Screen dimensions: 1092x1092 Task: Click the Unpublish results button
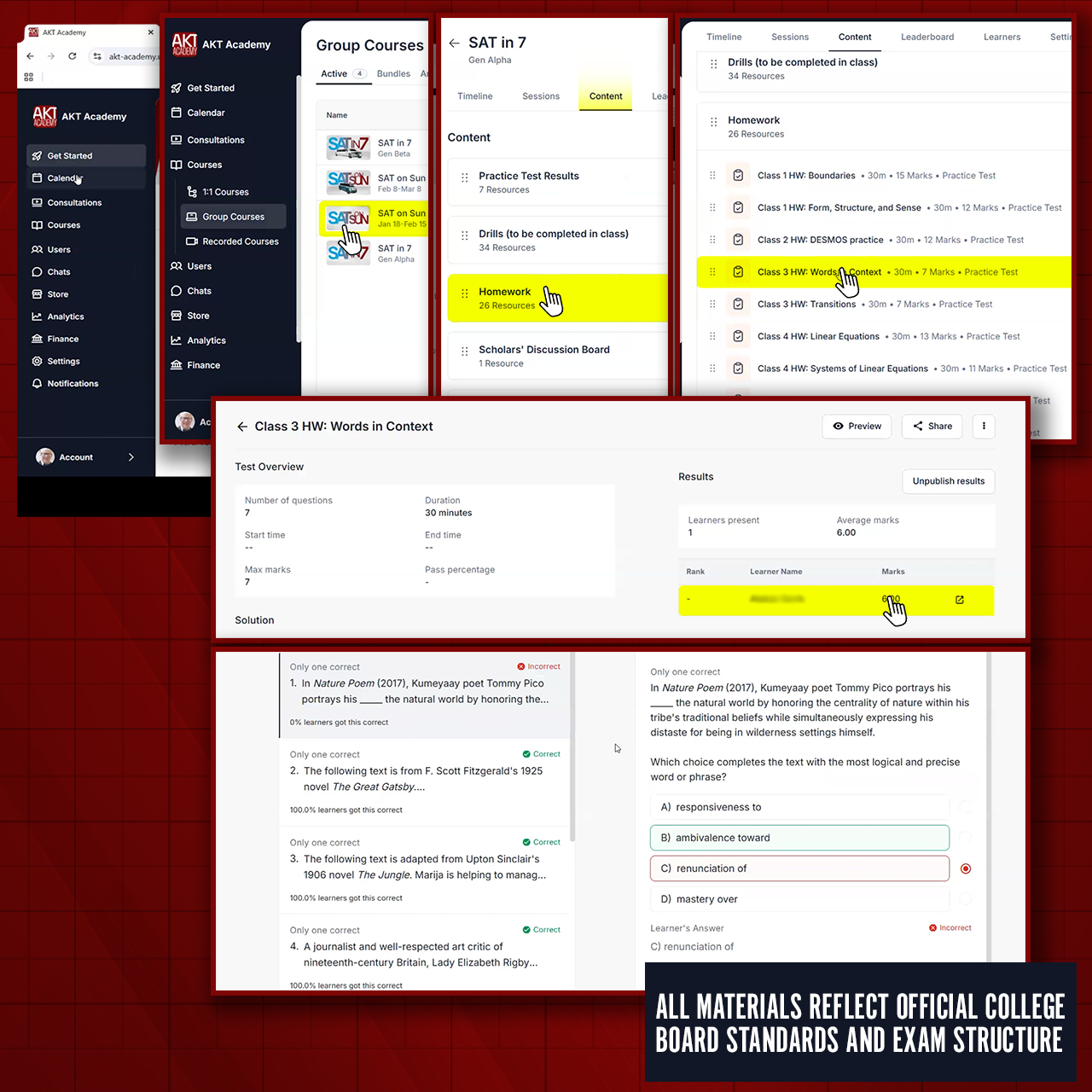pos(949,481)
